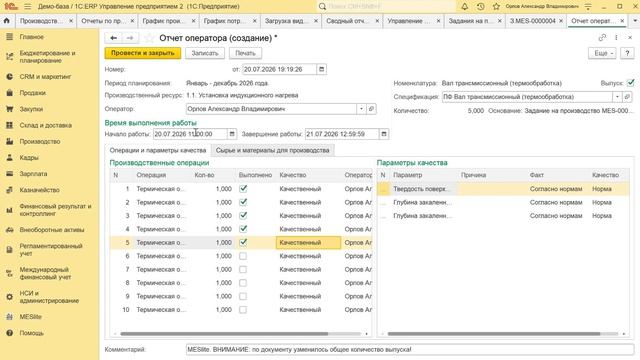Click operations table horizontal scrollbar

(224, 334)
